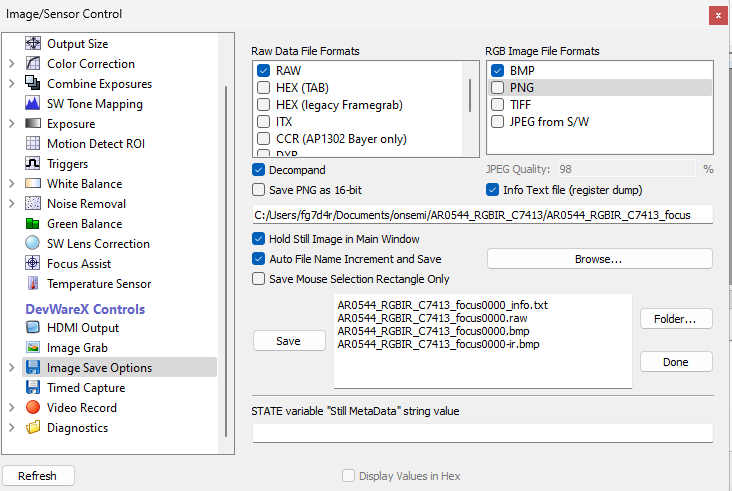Expand the Diagnostics tree node
This screenshot has width=732, height=491.
pos(11,428)
